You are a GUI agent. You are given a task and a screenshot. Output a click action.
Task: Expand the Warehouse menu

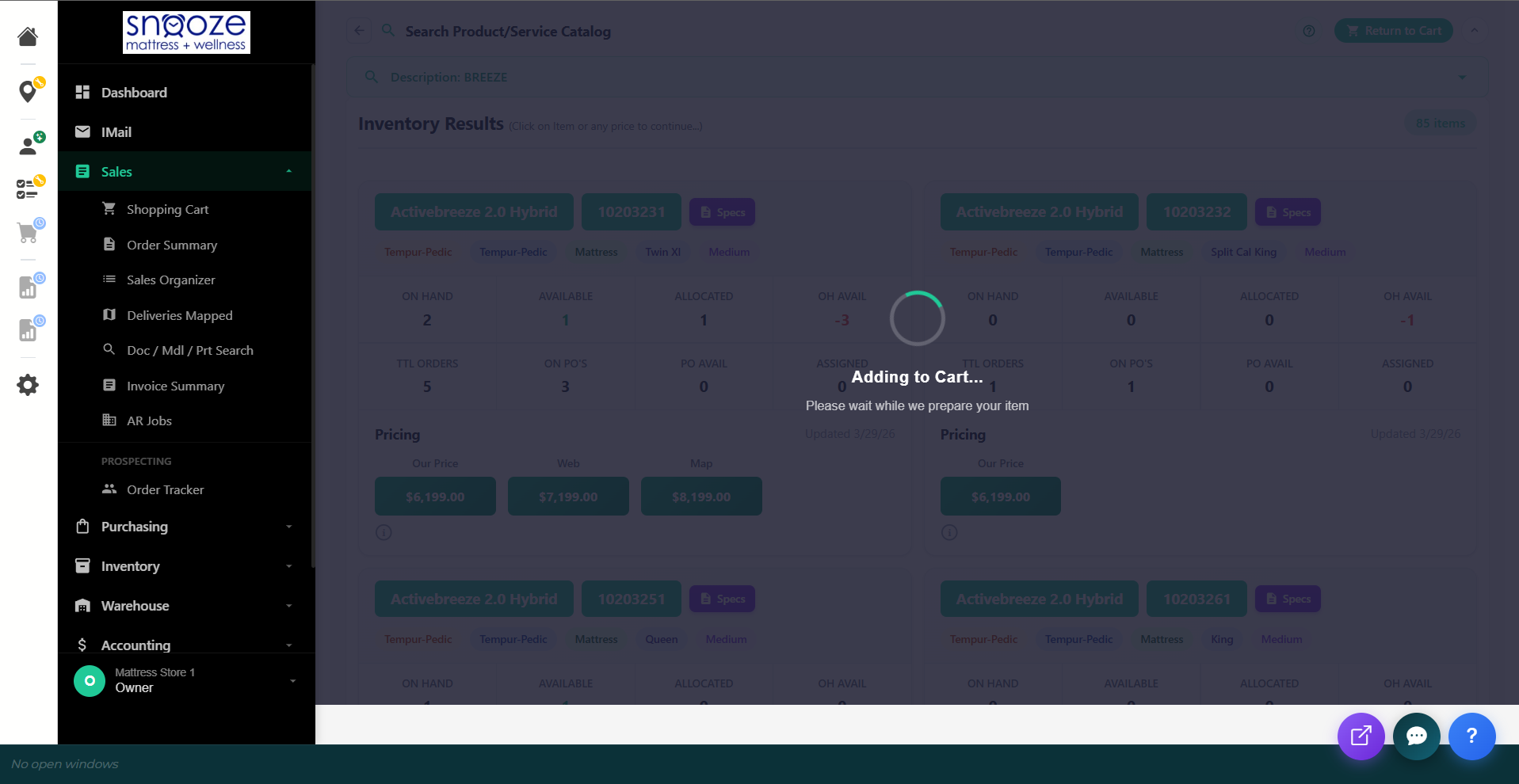pos(185,605)
